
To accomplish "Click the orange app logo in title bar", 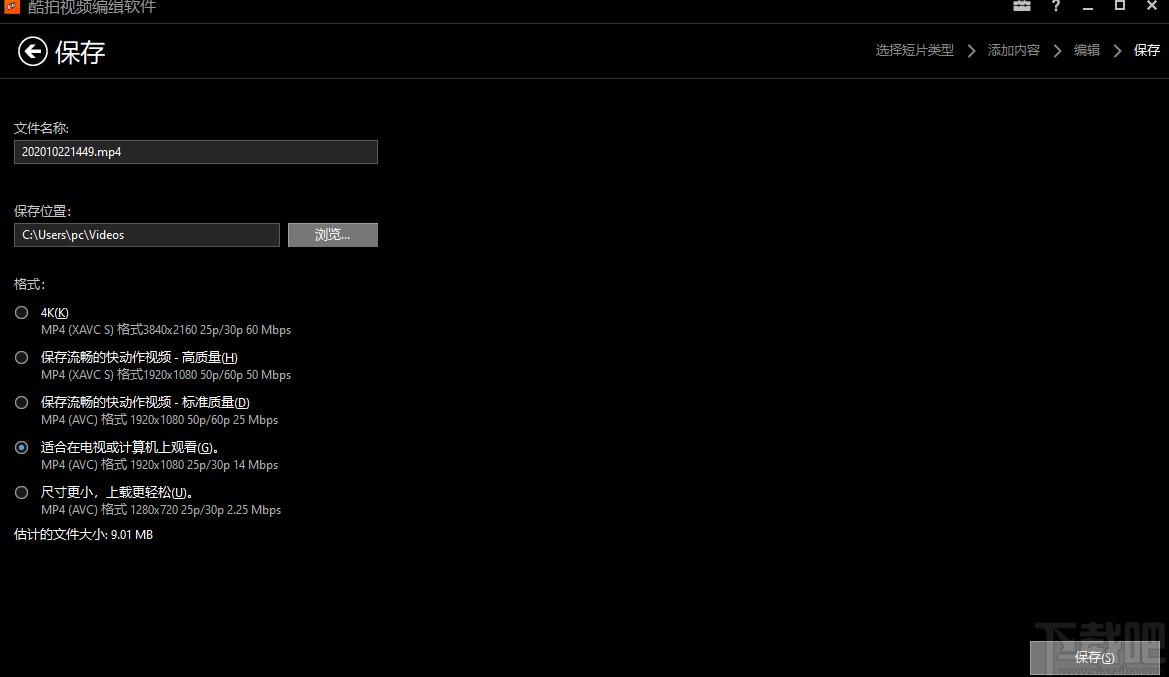I will click(x=10, y=6).
